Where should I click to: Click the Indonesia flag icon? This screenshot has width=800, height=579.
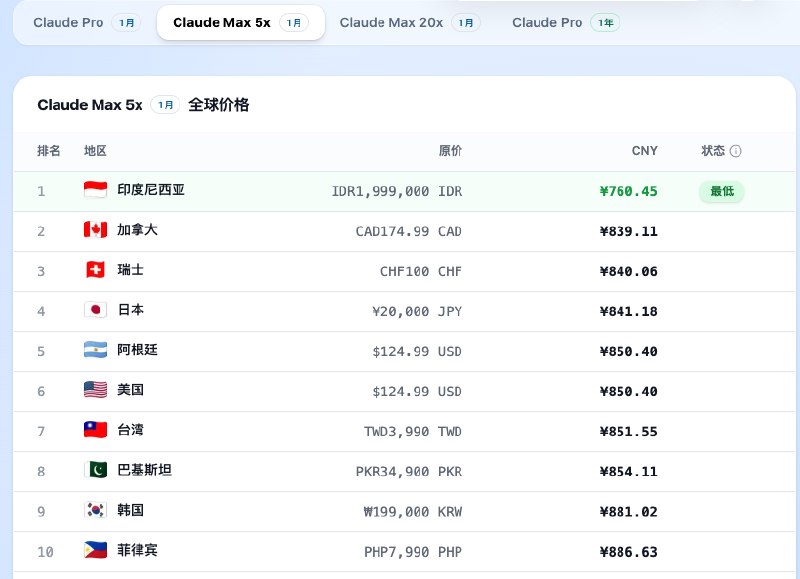click(95, 190)
